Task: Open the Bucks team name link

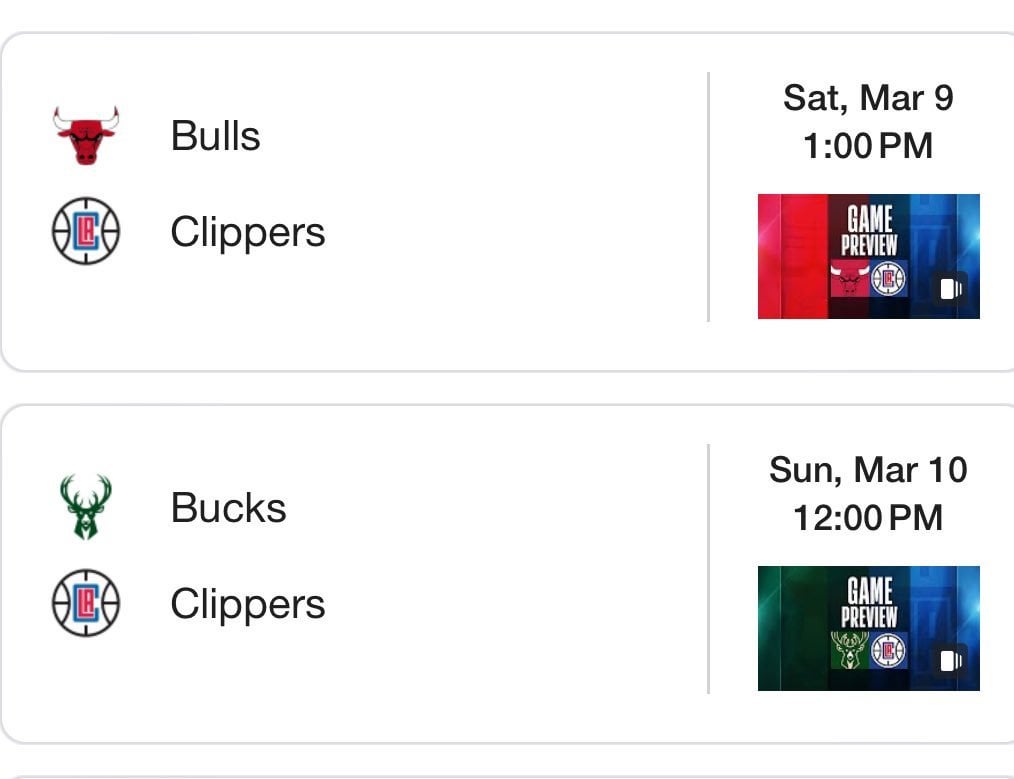Action: click(228, 508)
